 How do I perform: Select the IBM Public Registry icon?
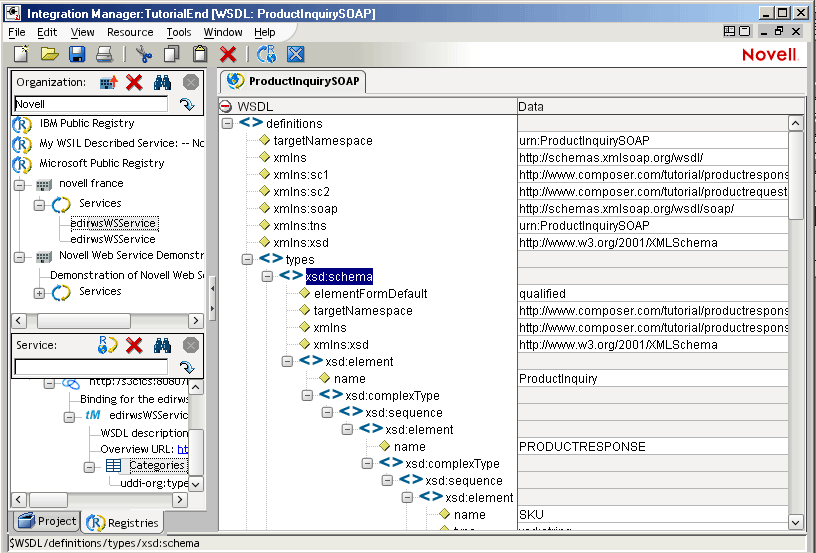[22, 124]
